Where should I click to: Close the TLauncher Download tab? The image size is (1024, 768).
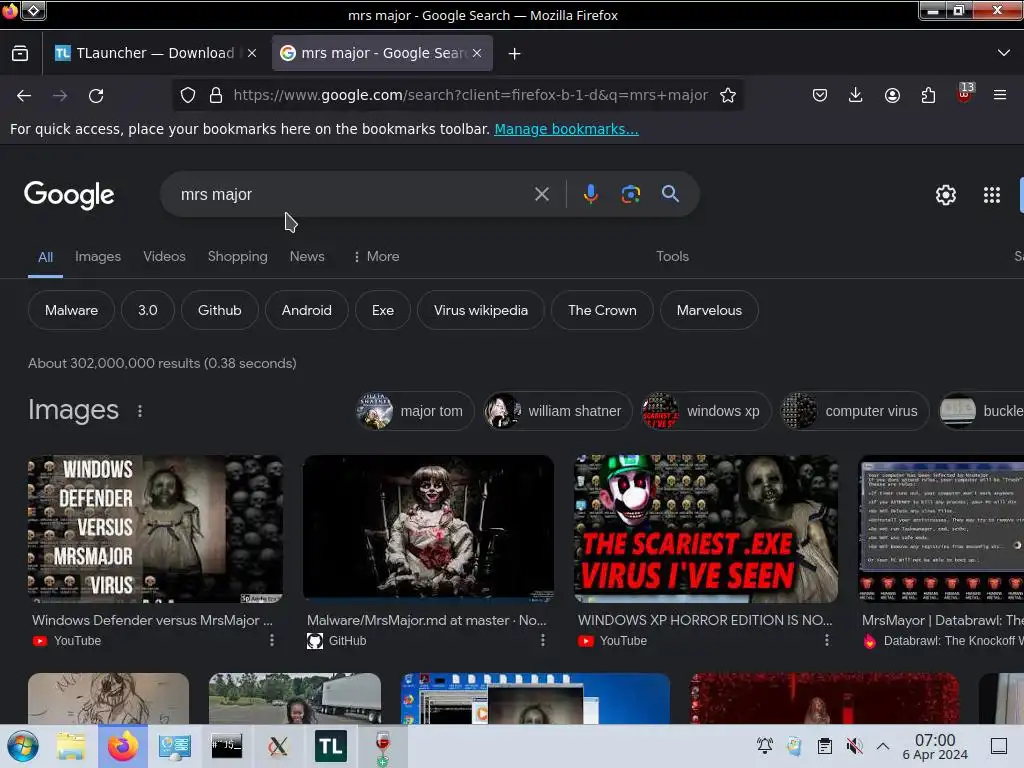(x=252, y=53)
